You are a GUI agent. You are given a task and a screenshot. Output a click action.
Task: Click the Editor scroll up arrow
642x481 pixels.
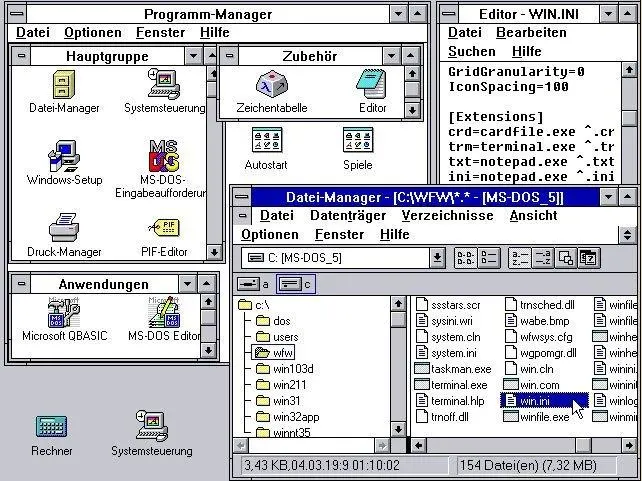point(629,70)
